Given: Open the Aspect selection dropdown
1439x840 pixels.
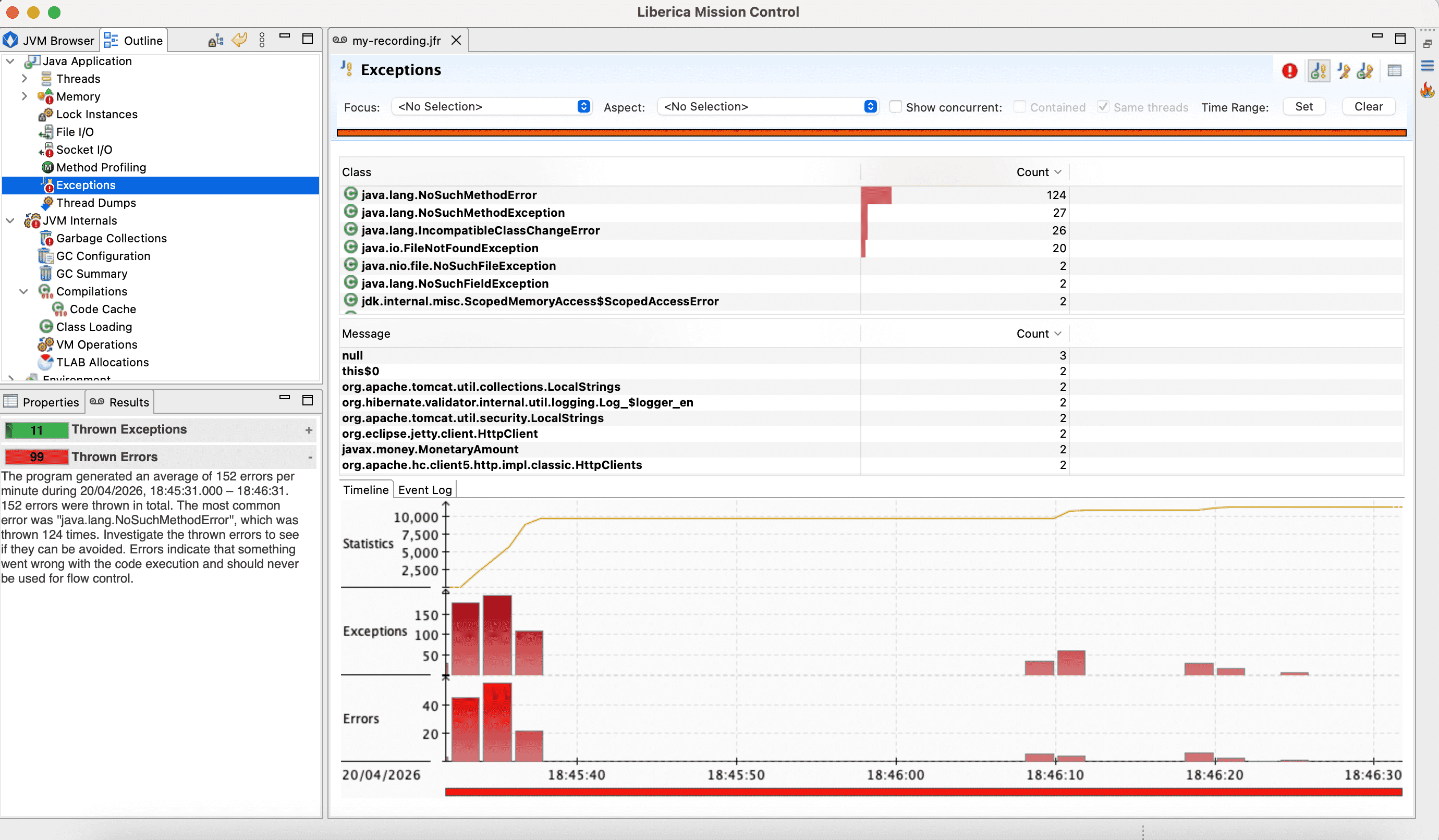Looking at the screenshot, I should click(x=768, y=107).
